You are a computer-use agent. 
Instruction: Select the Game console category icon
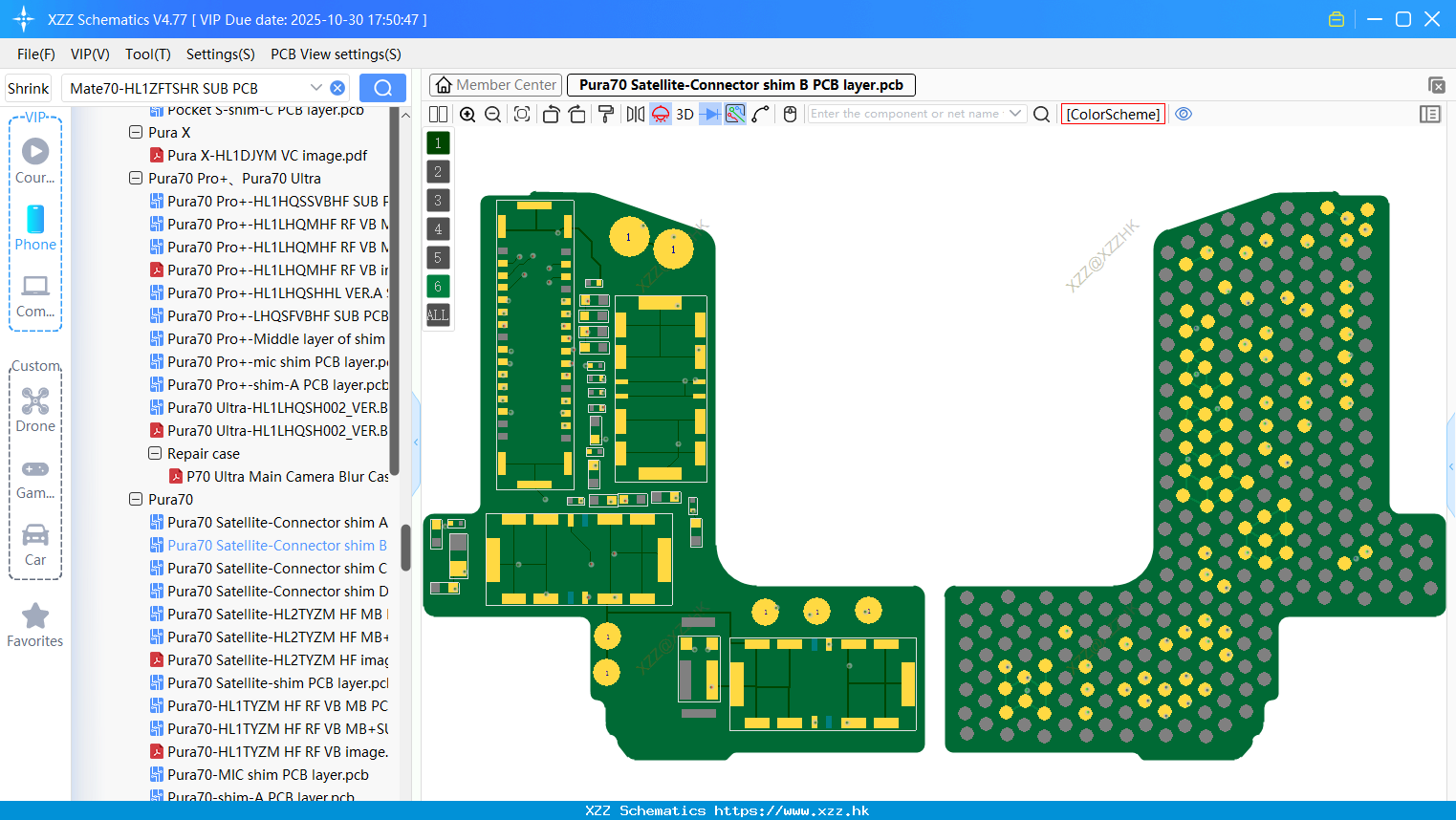pos(35,478)
